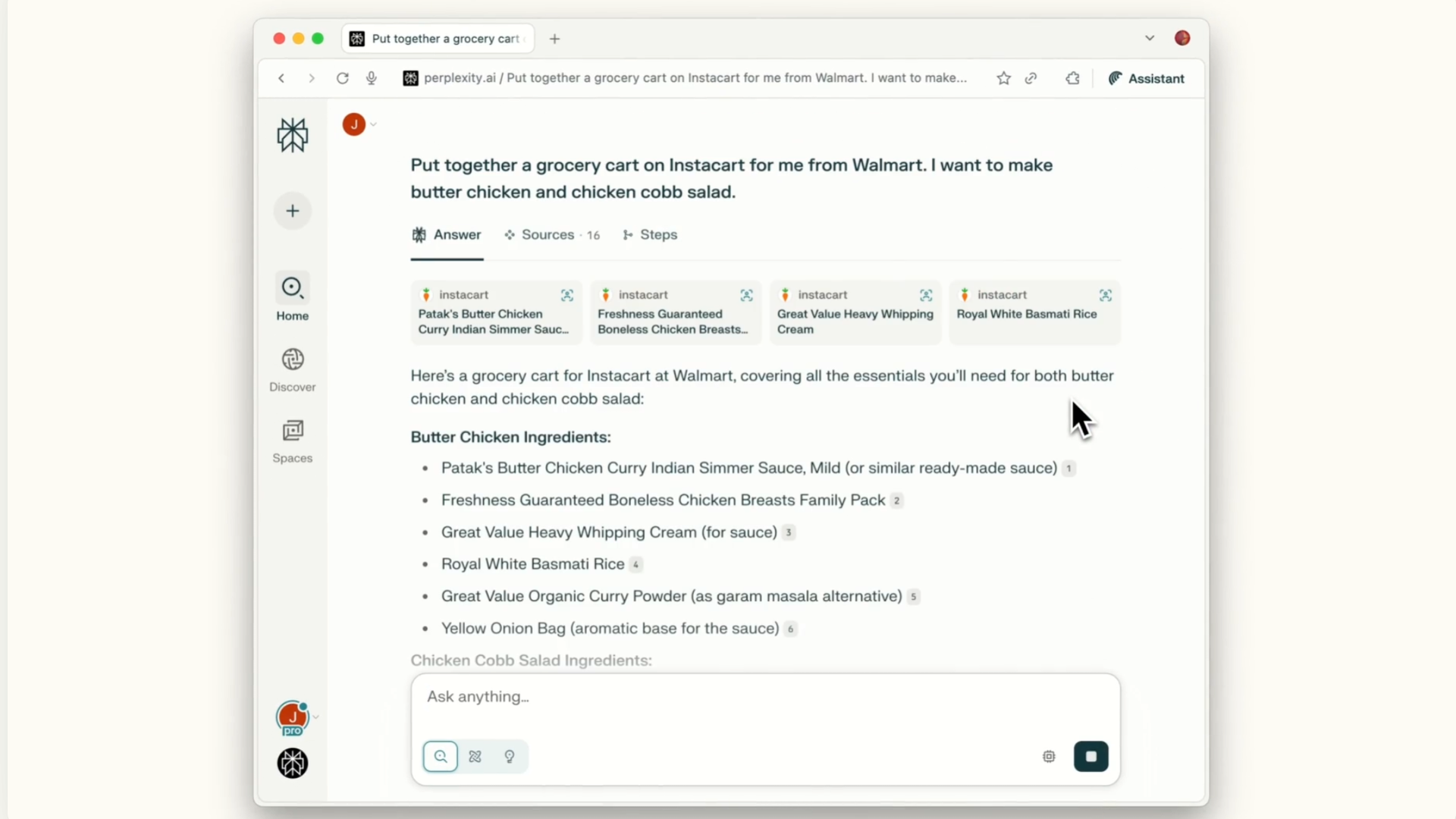The height and width of the screenshot is (819, 1456).
Task: Click the Perplexity logo at sidebar top
Action: pyautogui.click(x=292, y=135)
